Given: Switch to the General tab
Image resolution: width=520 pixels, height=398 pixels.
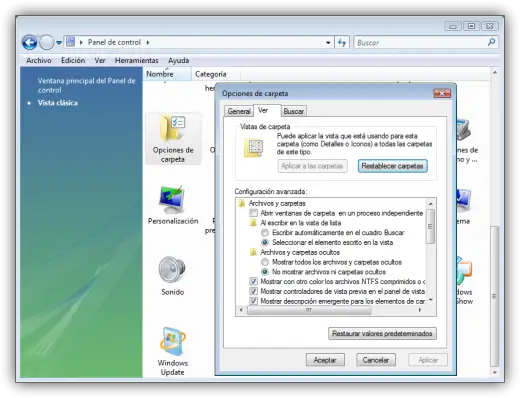Looking at the screenshot, I should 239,111.
